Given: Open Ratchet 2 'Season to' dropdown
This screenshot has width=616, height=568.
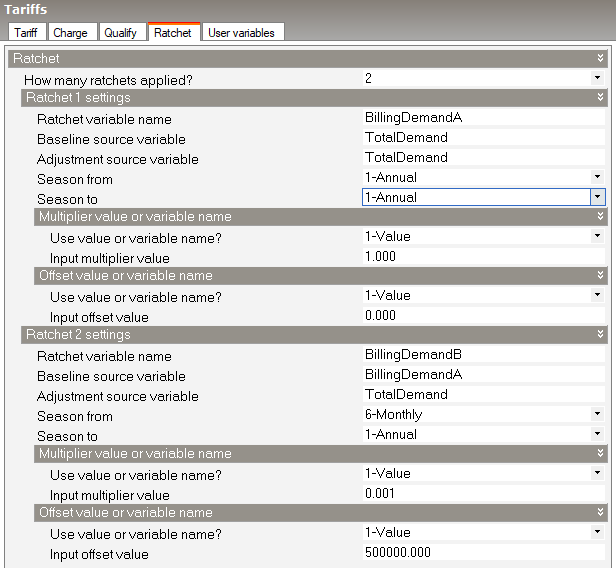Looking at the screenshot, I should tap(597, 434).
